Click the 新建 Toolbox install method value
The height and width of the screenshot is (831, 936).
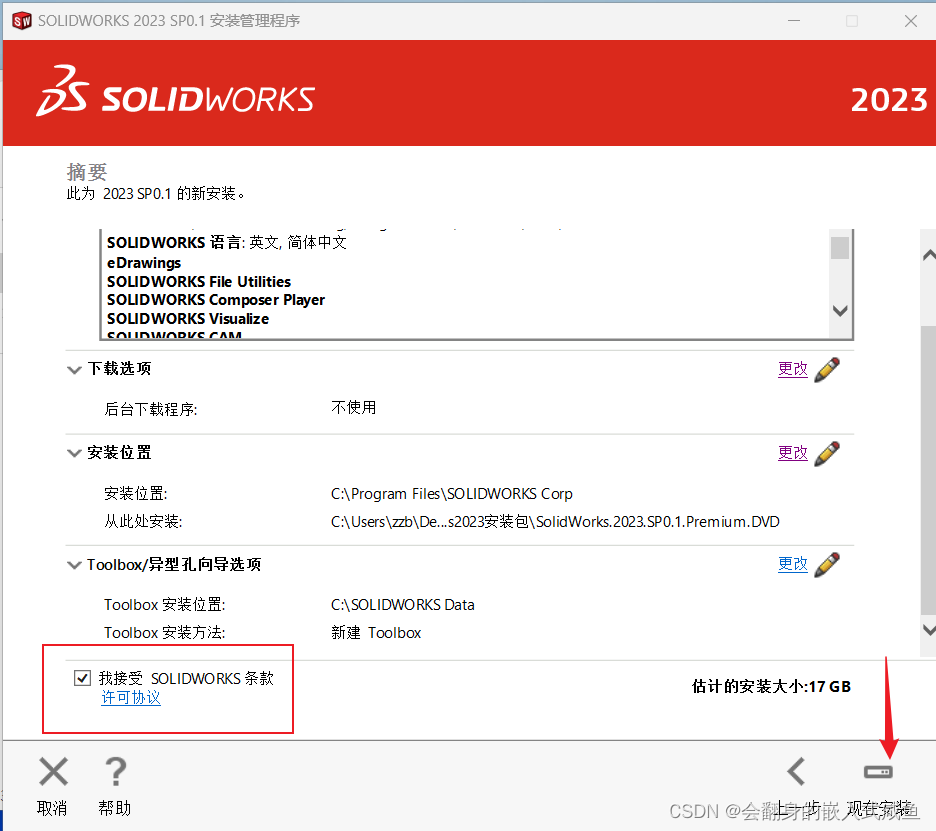(376, 633)
